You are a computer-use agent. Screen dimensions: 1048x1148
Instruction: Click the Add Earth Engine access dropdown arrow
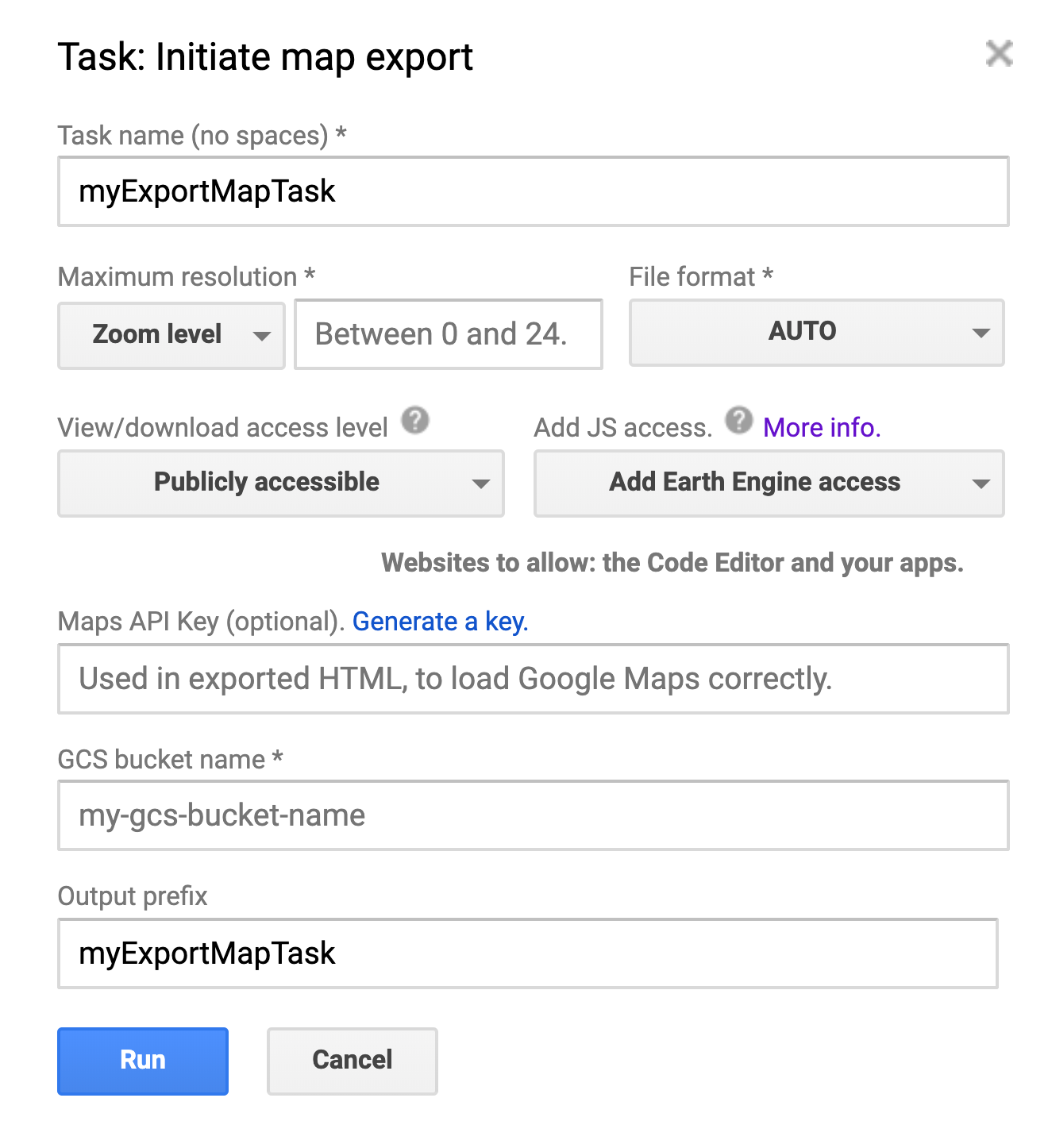(x=982, y=483)
